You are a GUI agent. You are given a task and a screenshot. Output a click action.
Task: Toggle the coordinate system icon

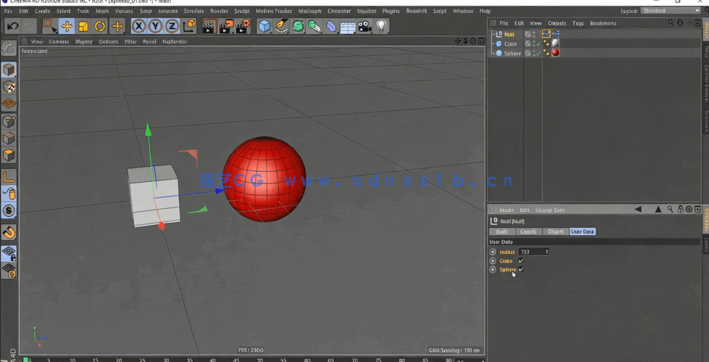tap(189, 26)
